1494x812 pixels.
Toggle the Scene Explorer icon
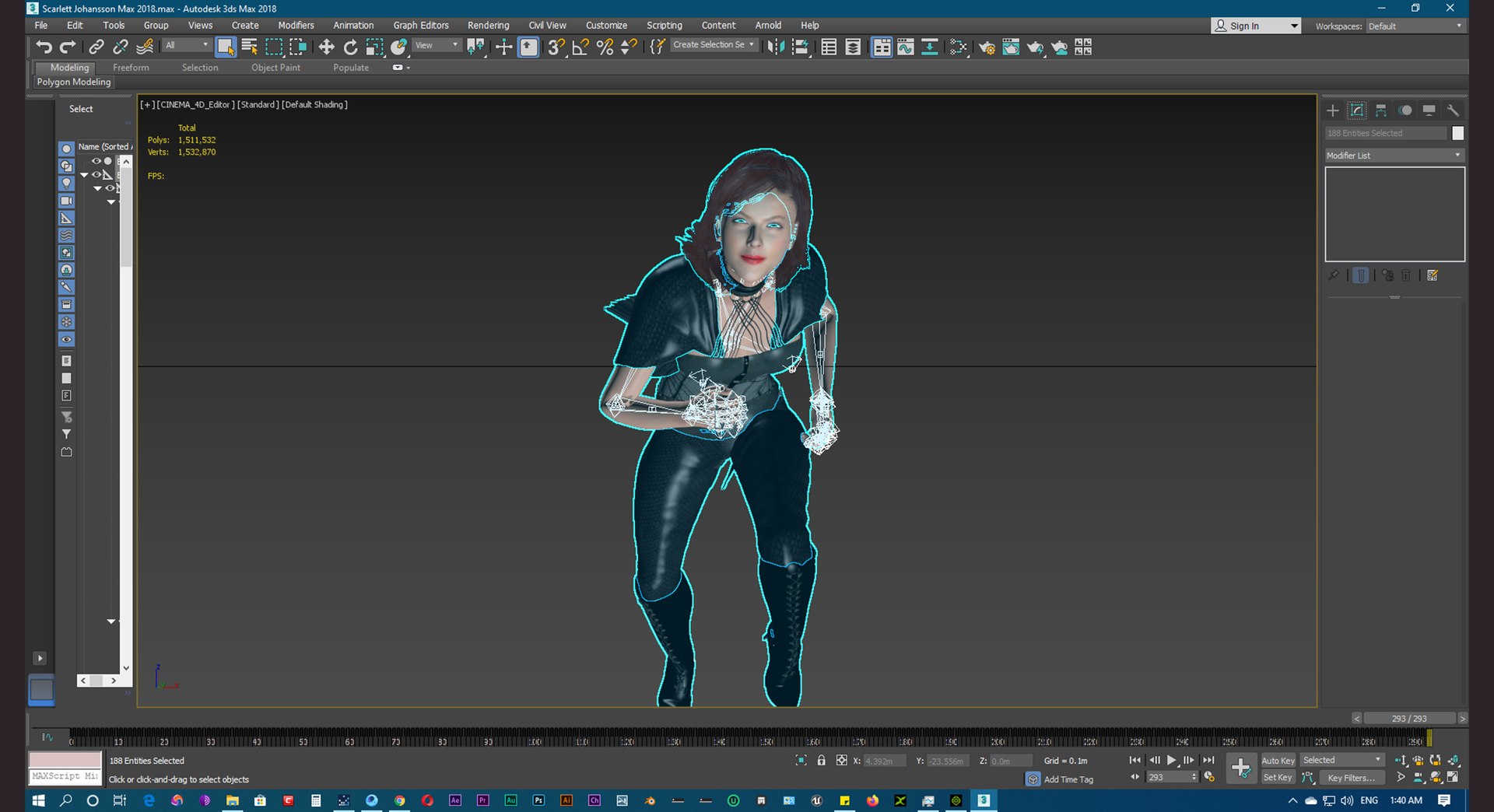point(829,47)
